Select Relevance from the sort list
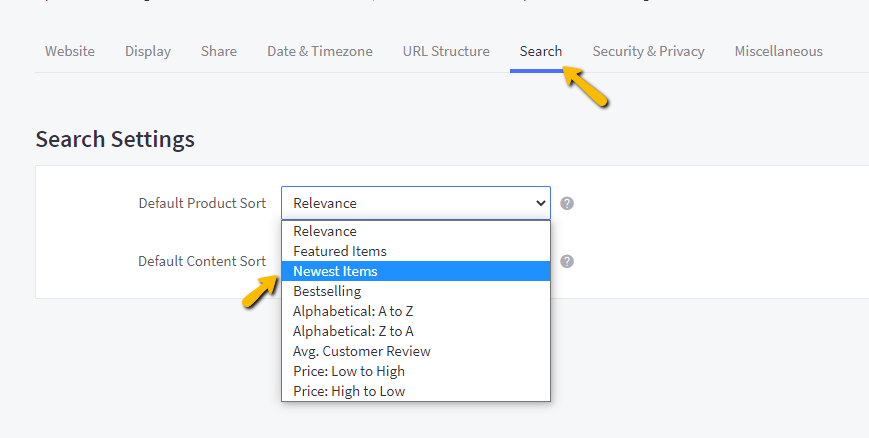The height and width of the screenshot is (438, 869). pos(416,231)
